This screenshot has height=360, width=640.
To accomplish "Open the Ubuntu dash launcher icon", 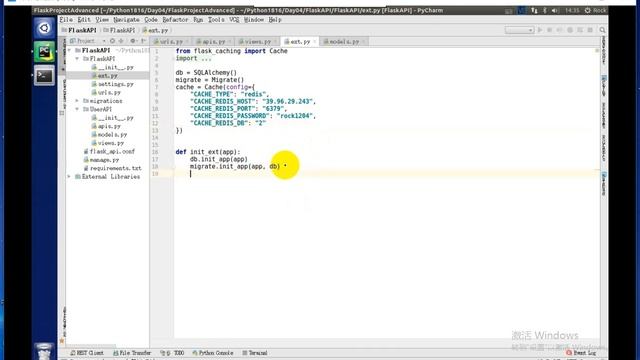I will pos(44,29).
